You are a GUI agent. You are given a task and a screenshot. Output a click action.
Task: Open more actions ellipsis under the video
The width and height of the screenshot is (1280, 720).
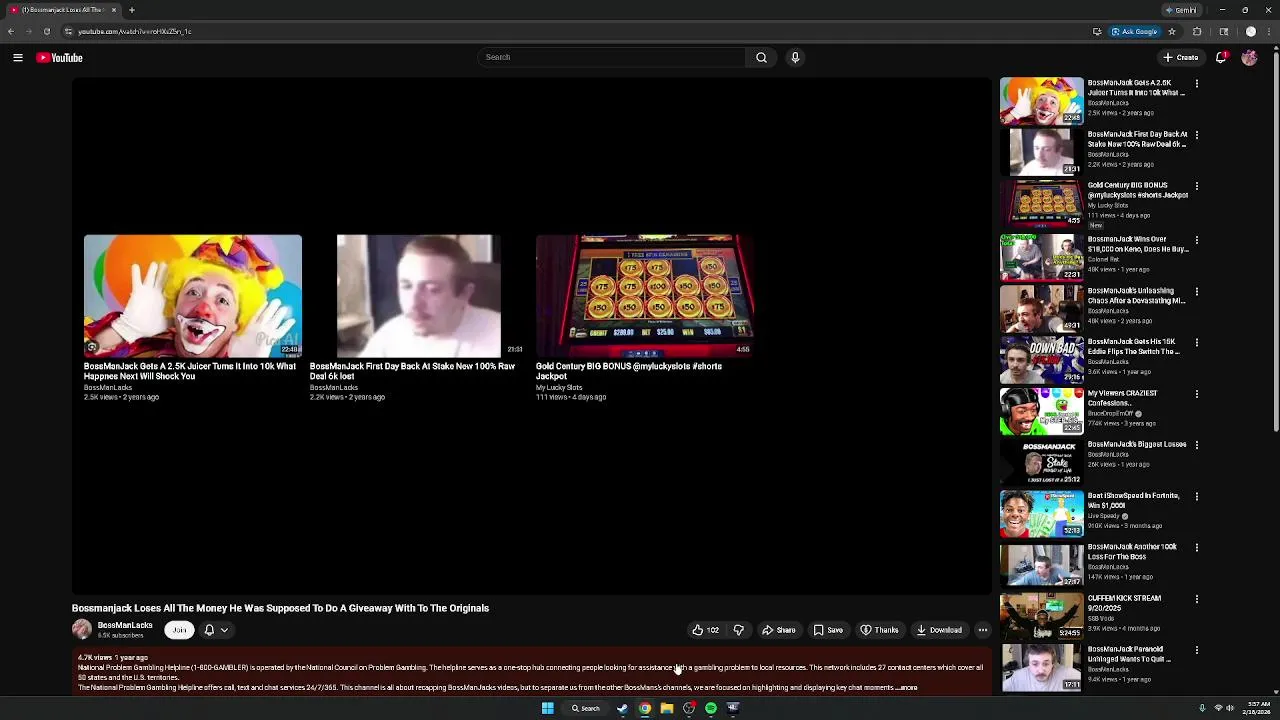tap(983, 630)
